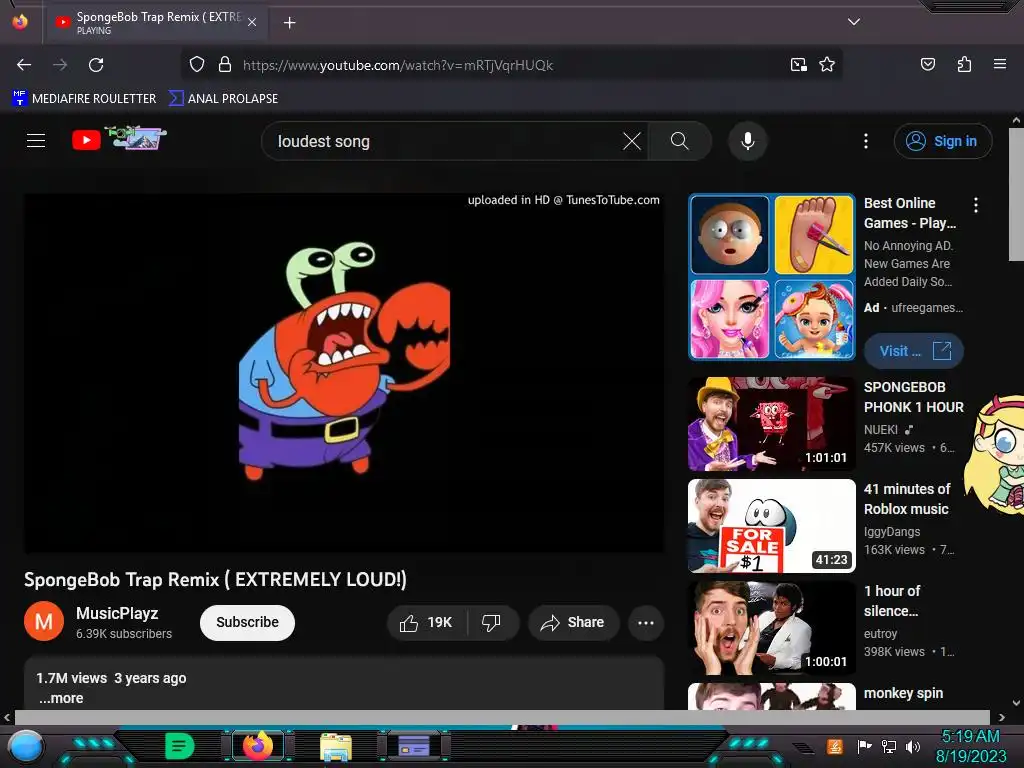The width and height of the screenshot is (1024, 768).
Task: Like the video with 19K thumbs up
Action: pos(426,622)
